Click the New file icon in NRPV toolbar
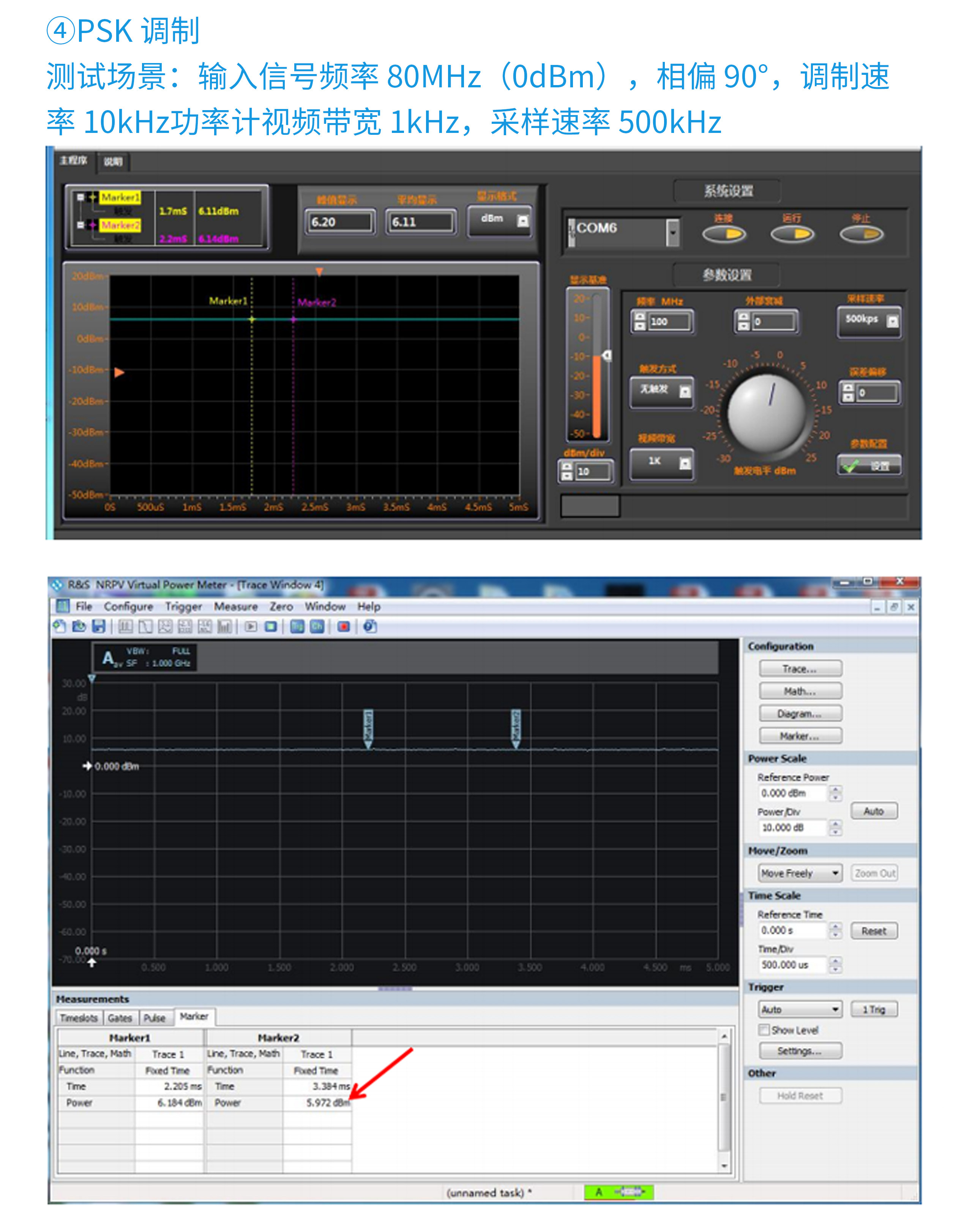 60,627
